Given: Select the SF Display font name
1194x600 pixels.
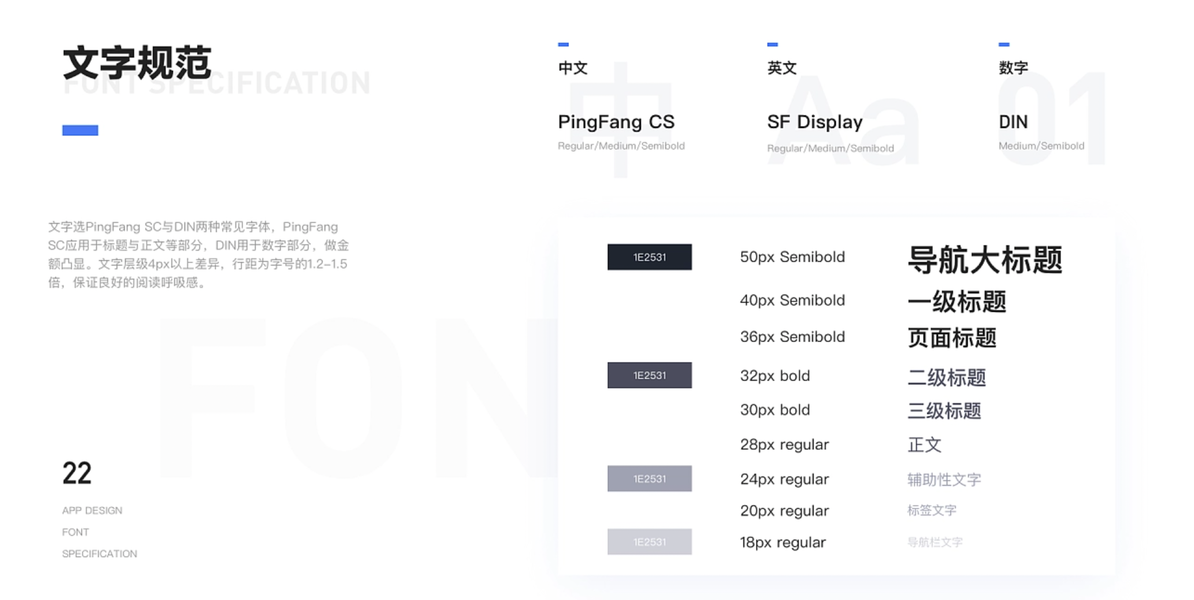Looking at the screenshot, I should (814, 122).
